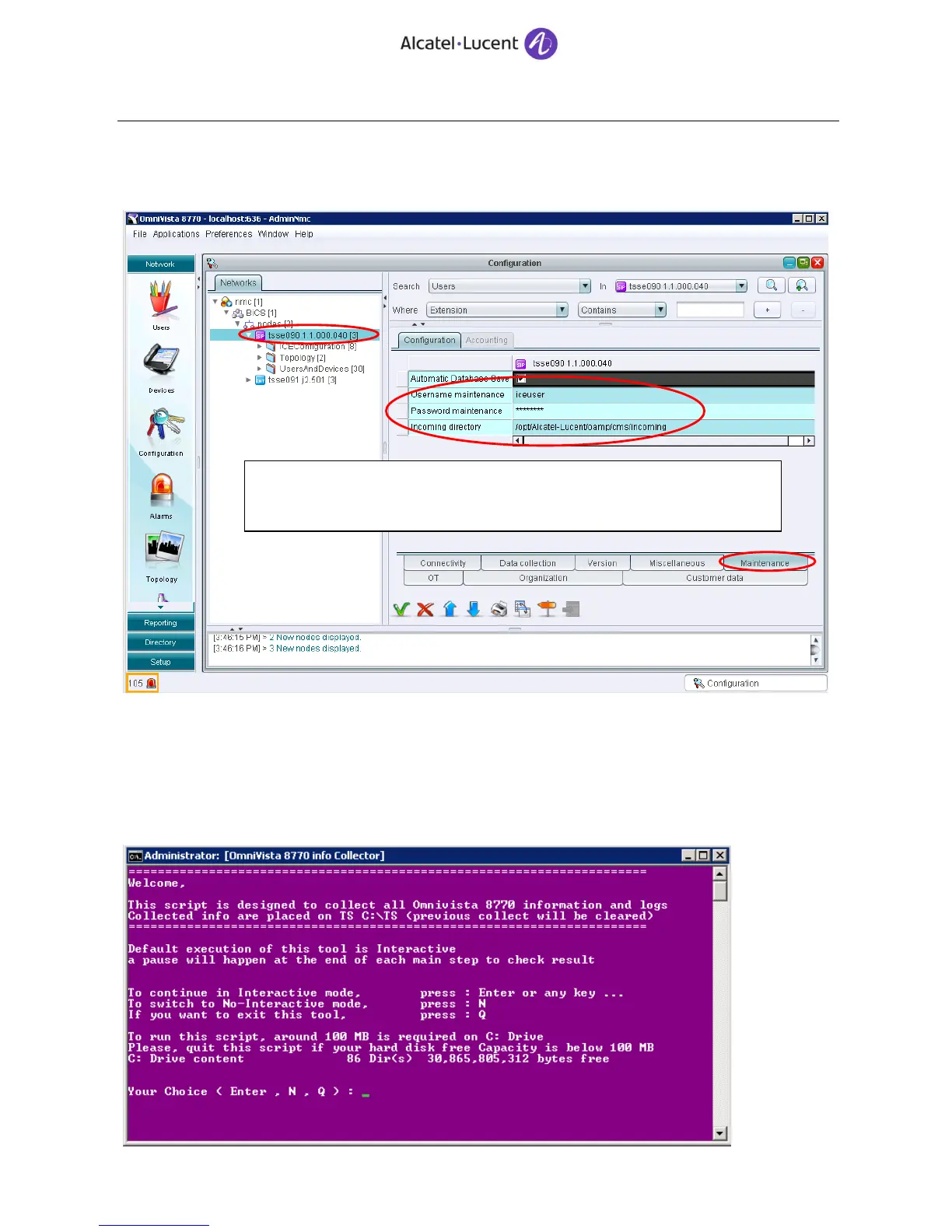
Task: Click the Username maintenance value iceuser
Action: 663,394
